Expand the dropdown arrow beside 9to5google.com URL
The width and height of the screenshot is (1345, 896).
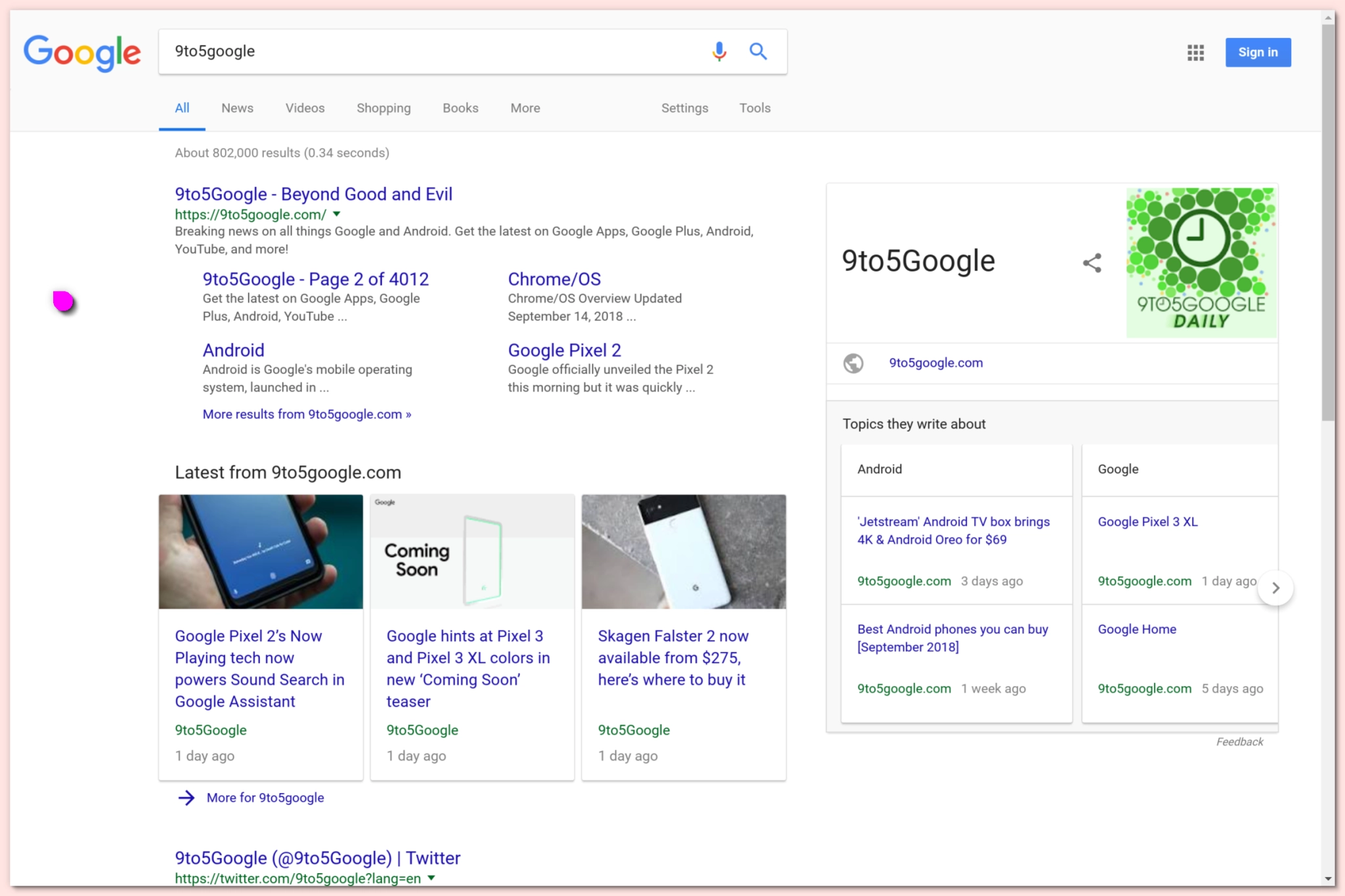[337, 214]
